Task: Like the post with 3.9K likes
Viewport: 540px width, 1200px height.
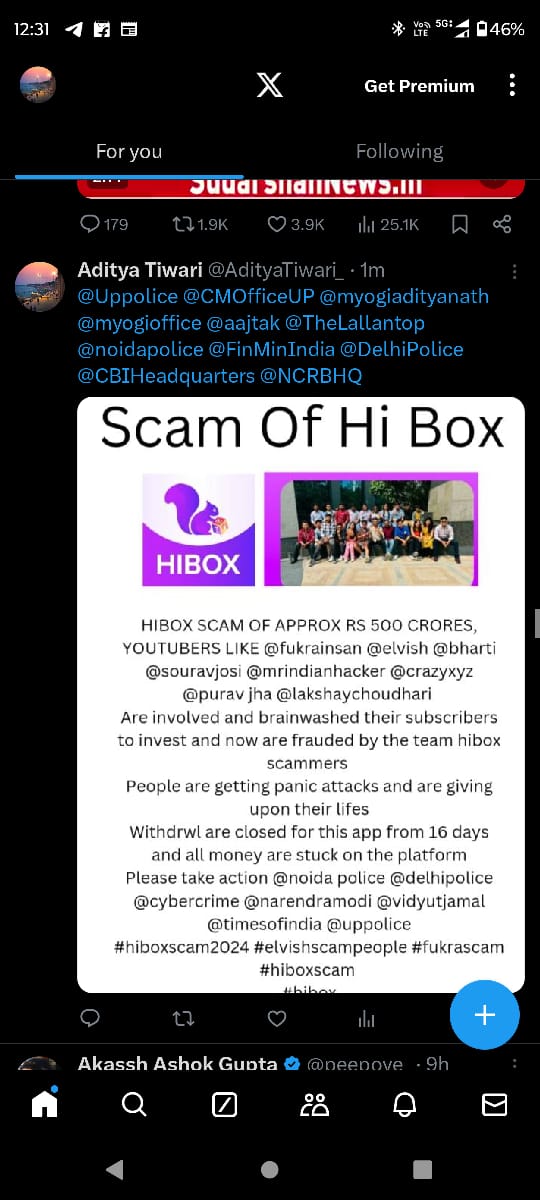Action: 296,224
